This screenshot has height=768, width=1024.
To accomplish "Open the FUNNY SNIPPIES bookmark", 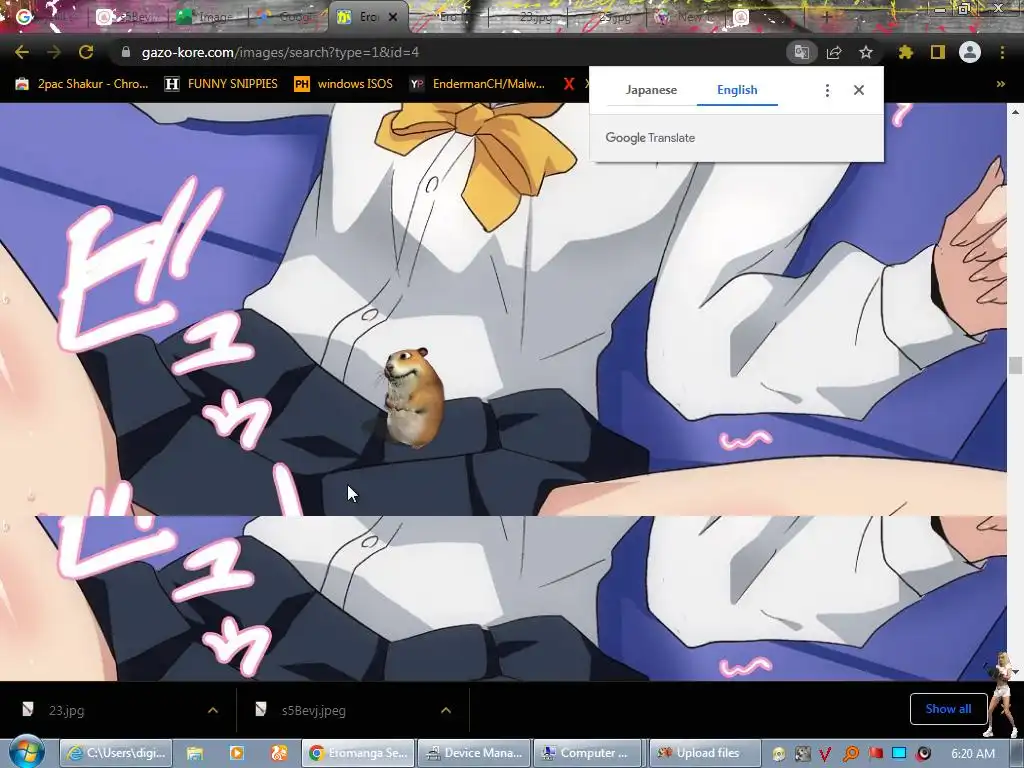I will pos(221,84).
